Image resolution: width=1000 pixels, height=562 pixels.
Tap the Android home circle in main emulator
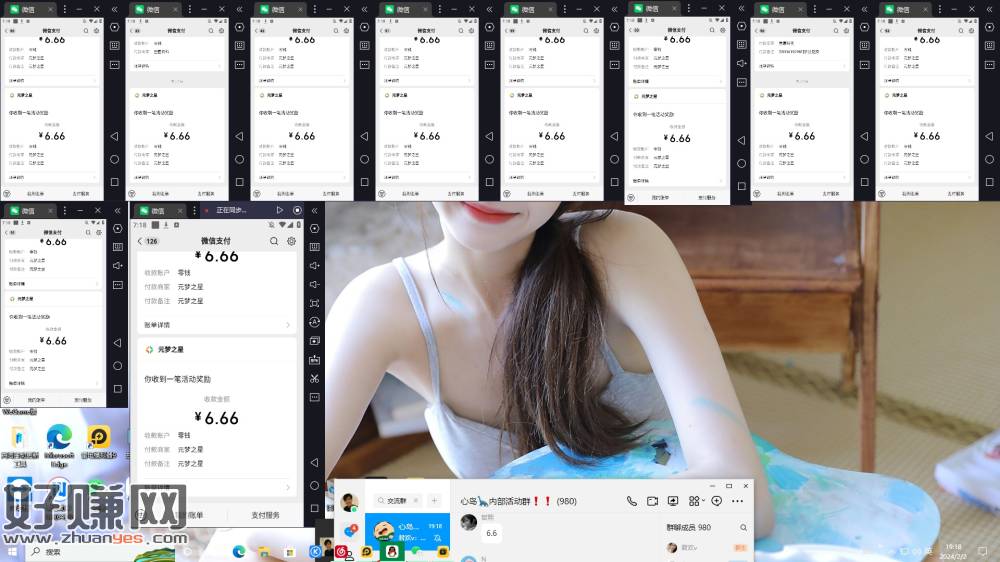(314, 485)
